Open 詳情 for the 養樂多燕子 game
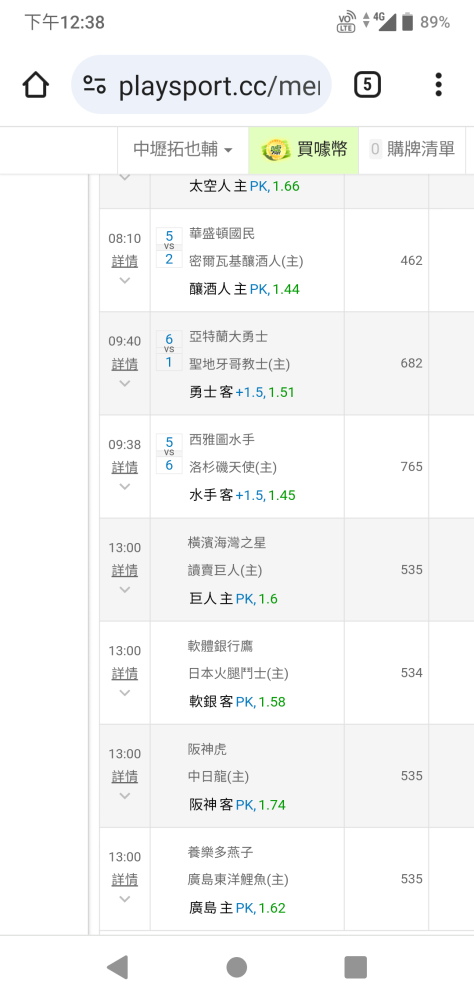Screen dimensions: 474x1000 pos(125,880)
